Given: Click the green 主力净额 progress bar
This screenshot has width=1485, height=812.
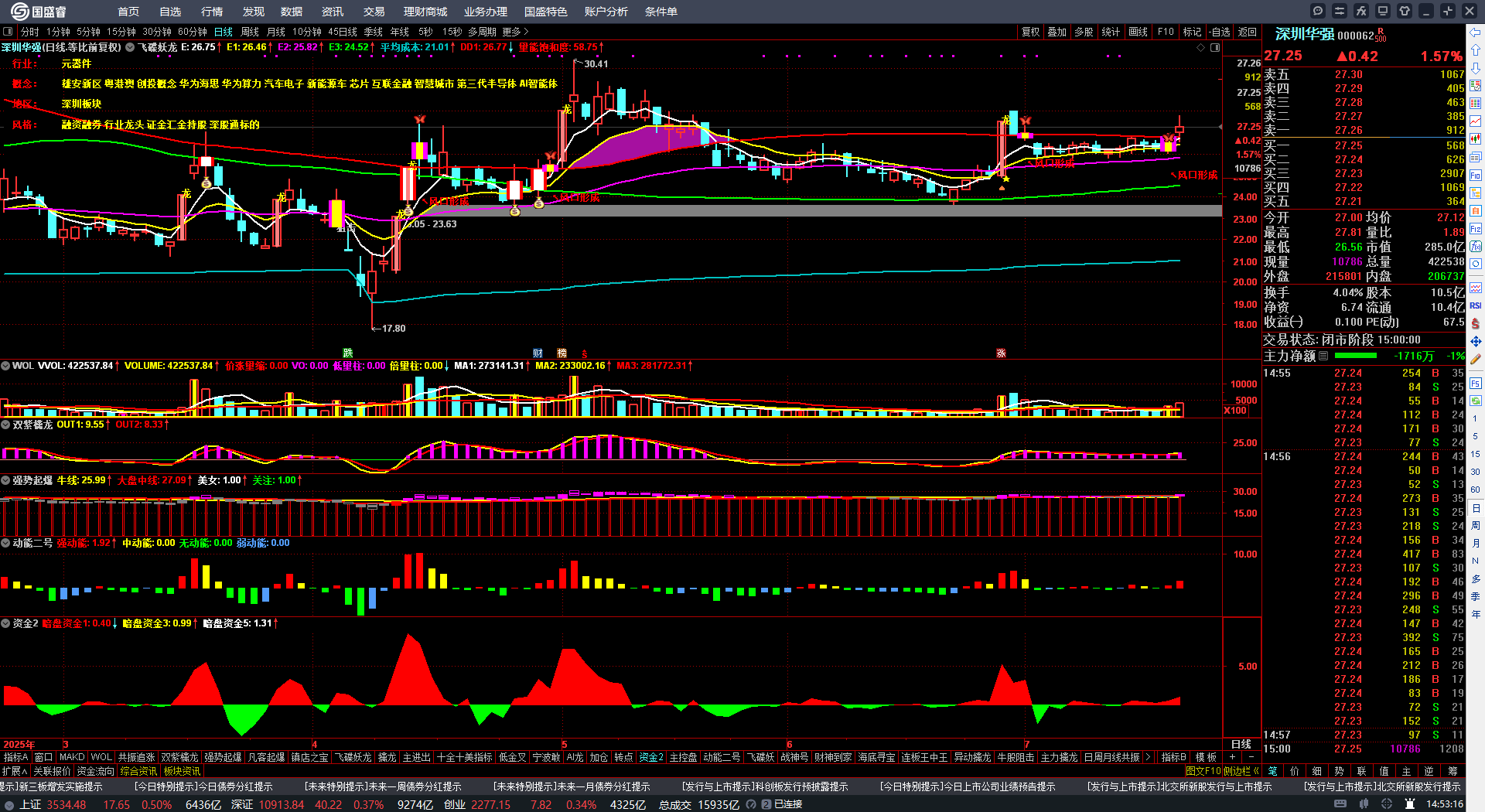Looking at the screenshot, I should tap(1356, 356).
